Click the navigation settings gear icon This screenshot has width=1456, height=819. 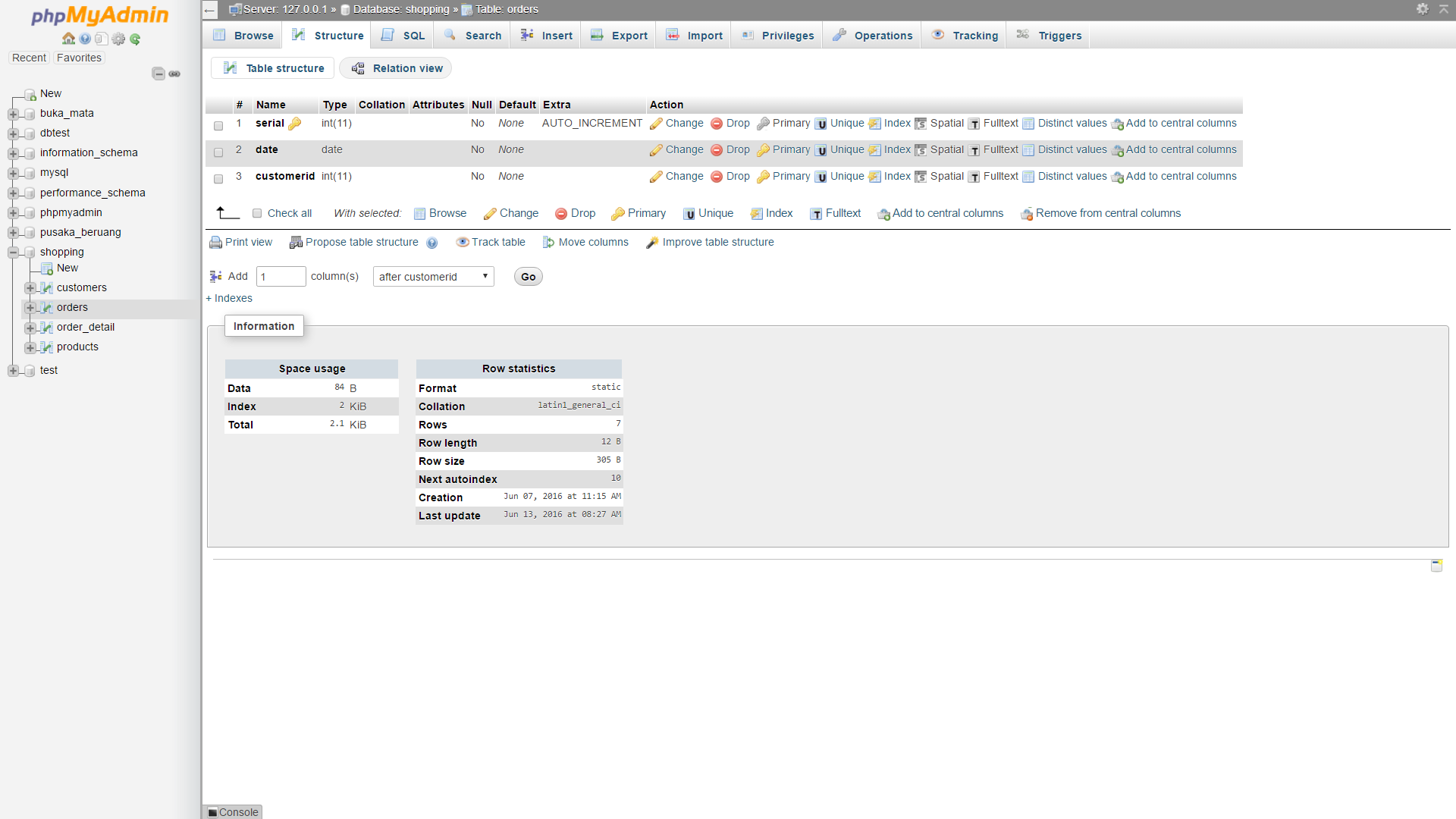[x=118, y=39]
